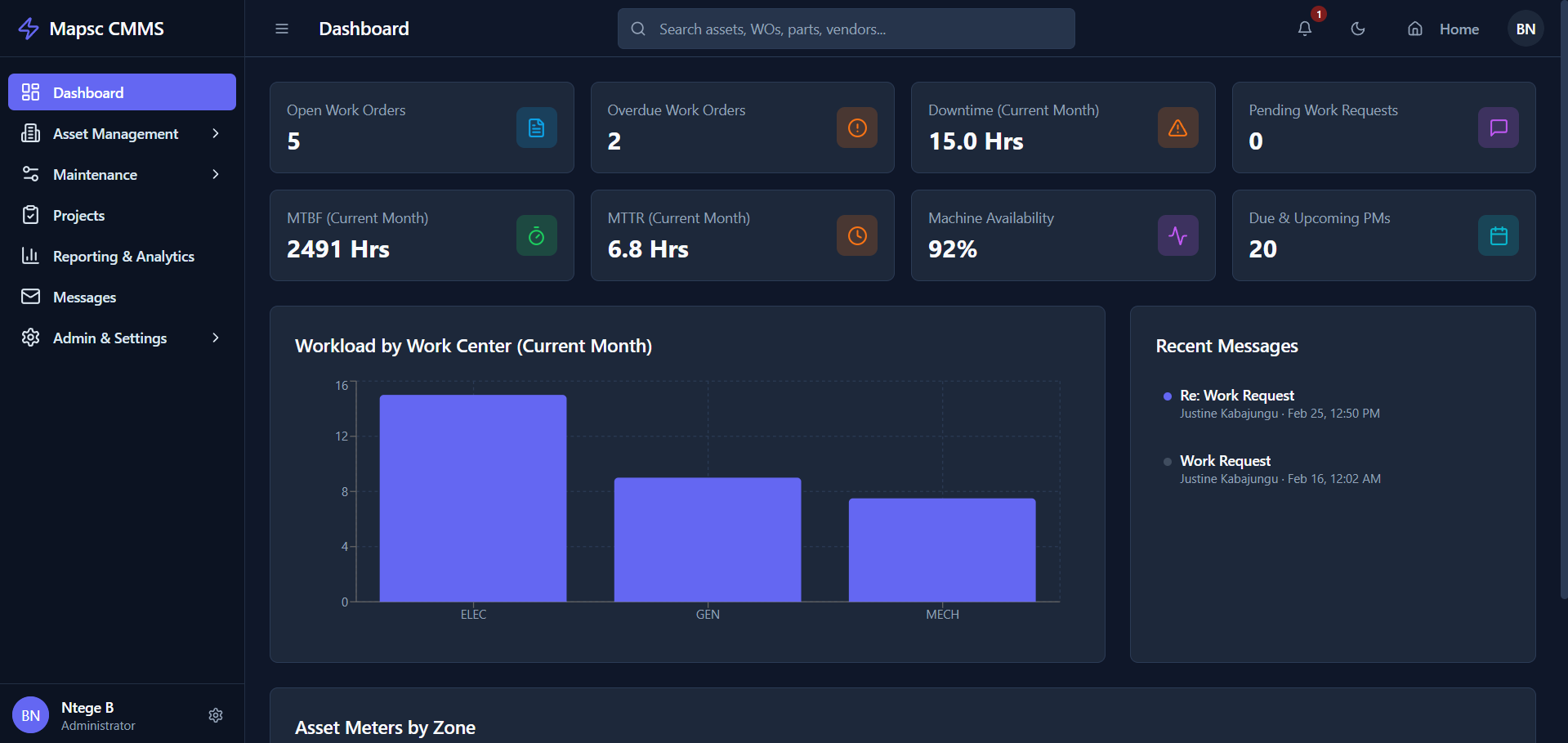Viewport: 1568px width, 743px height.
Task: Click the MTTR value 6.8 Hrs
Action: coord(648,249)
